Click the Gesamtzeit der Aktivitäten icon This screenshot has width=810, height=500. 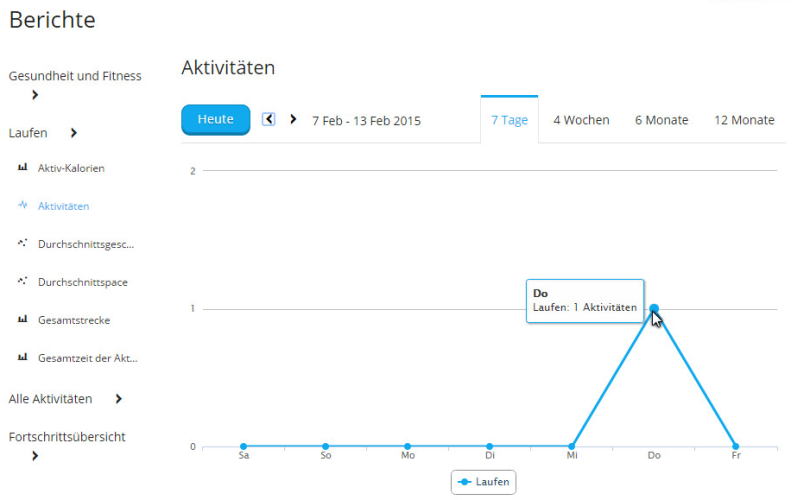[22, 358]
